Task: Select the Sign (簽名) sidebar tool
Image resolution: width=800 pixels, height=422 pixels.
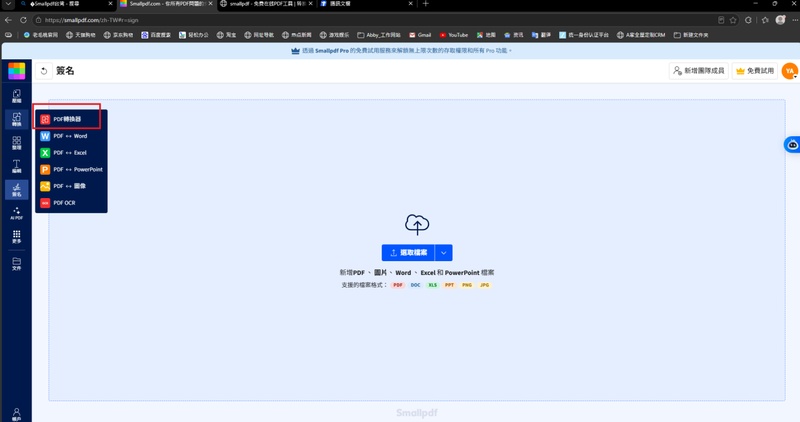Action: pos(16,190)
